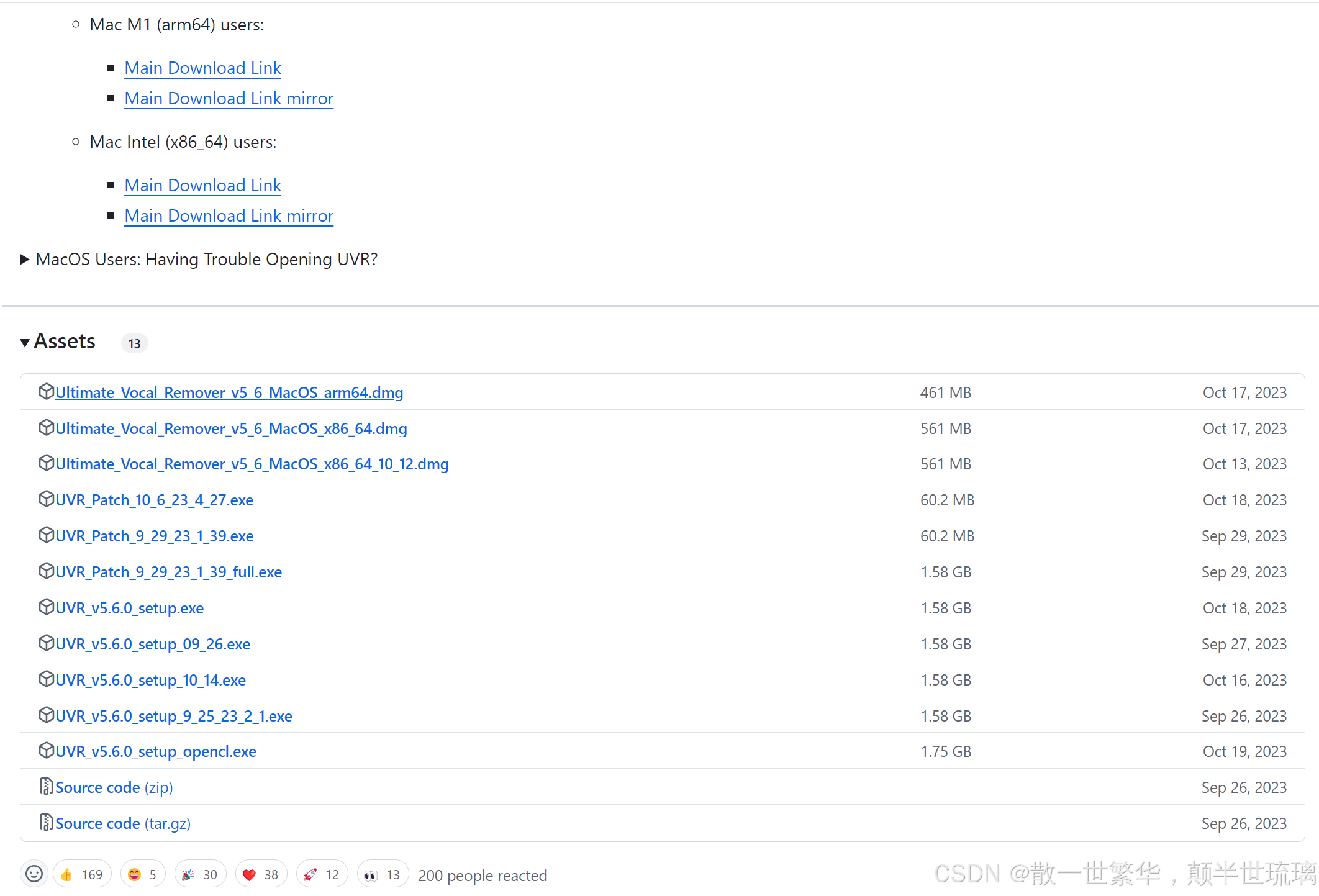This screenshot has width=1319, height=896.
Task: Click the Oct 19, 2023 date
Action: [x=1244, y=751]
